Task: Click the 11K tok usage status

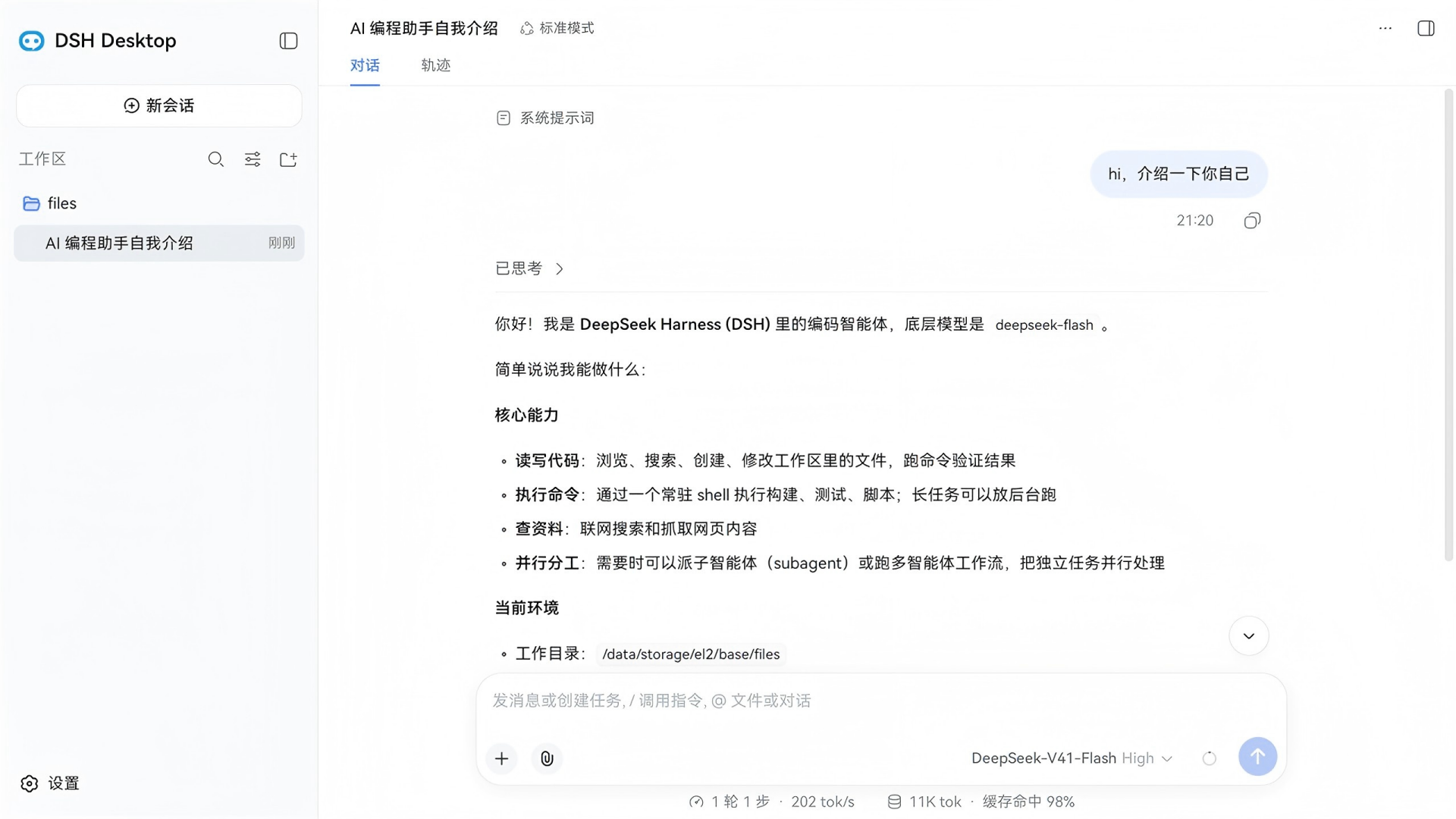Action: (925, 802)
